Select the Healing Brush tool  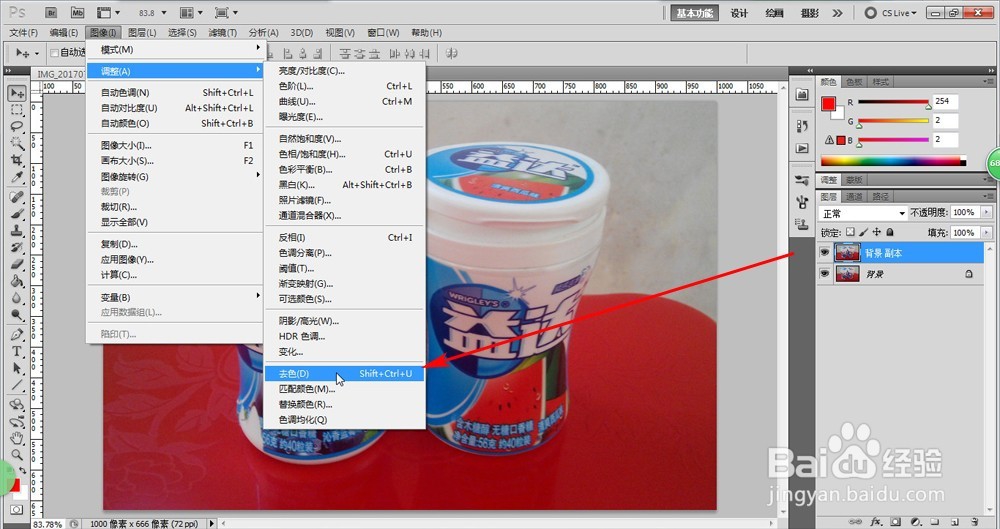17,197
